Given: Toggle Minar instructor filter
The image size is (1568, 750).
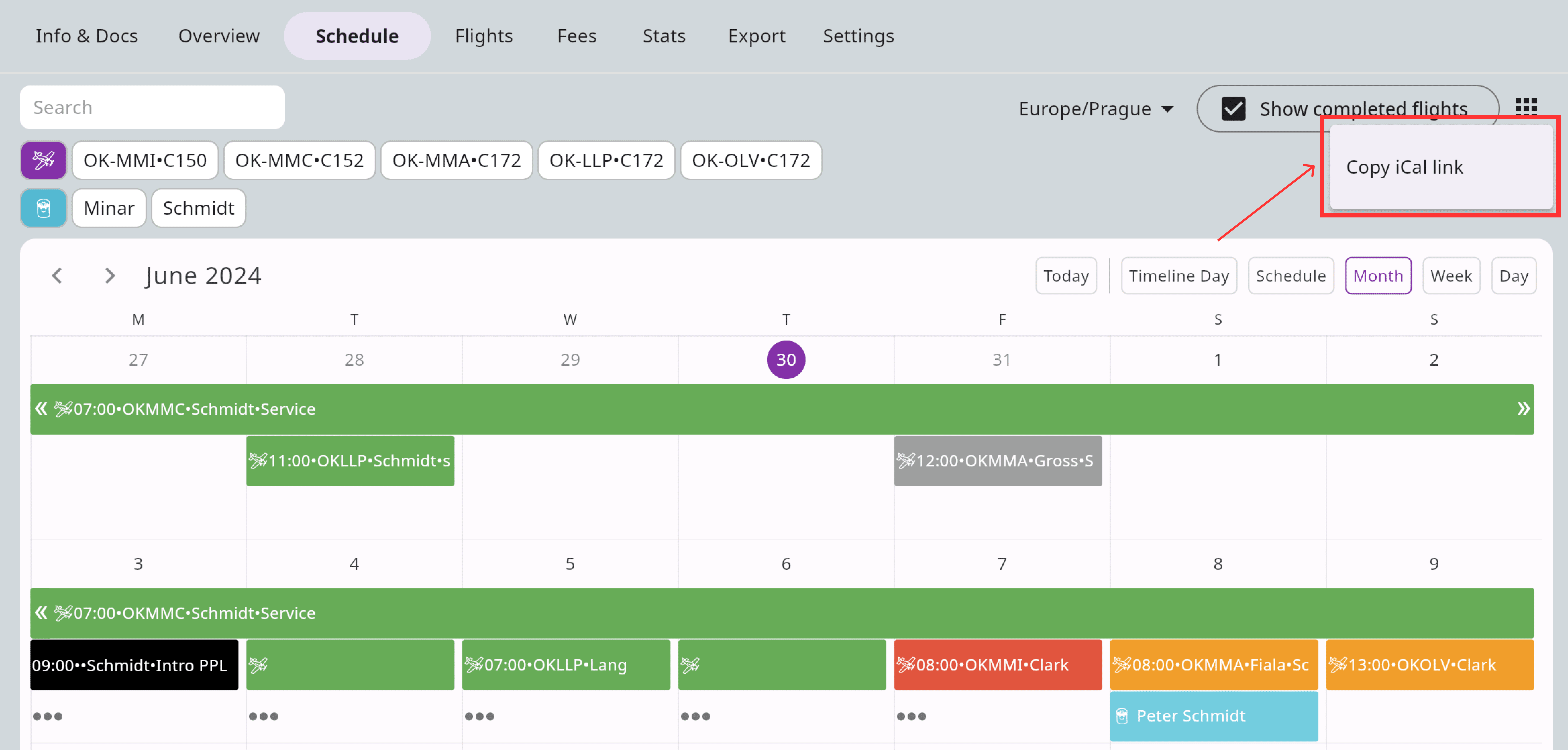Looking at the screenshot, I should 109,208.
